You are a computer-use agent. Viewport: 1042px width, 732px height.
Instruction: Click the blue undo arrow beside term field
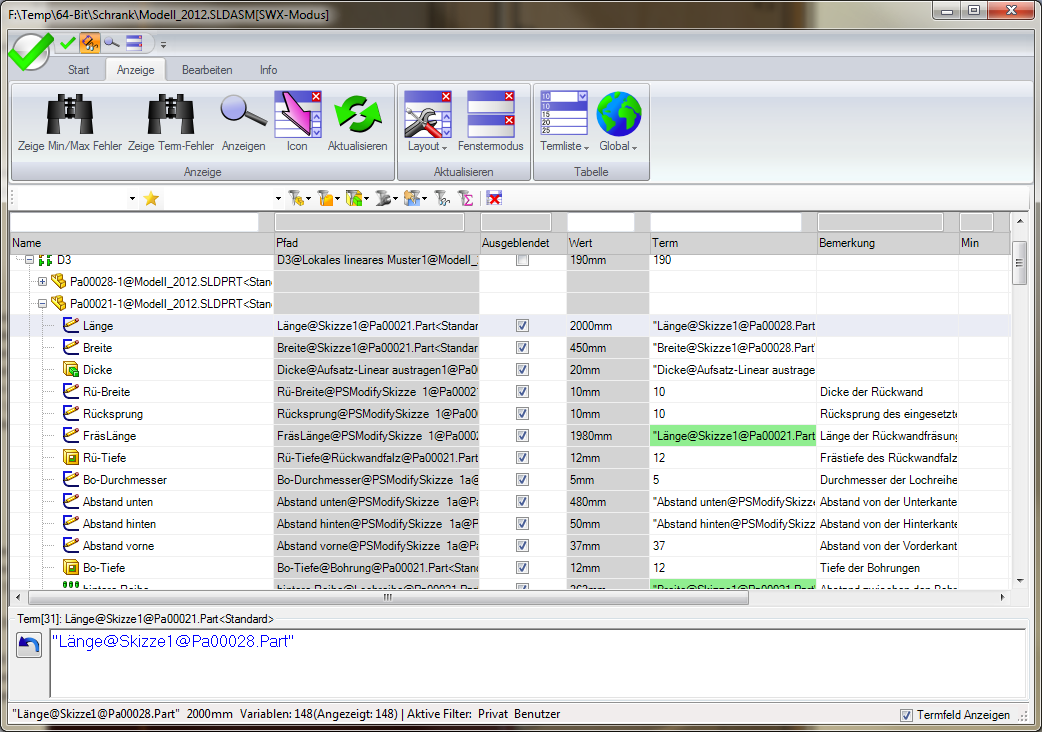(x=29, y=646)
